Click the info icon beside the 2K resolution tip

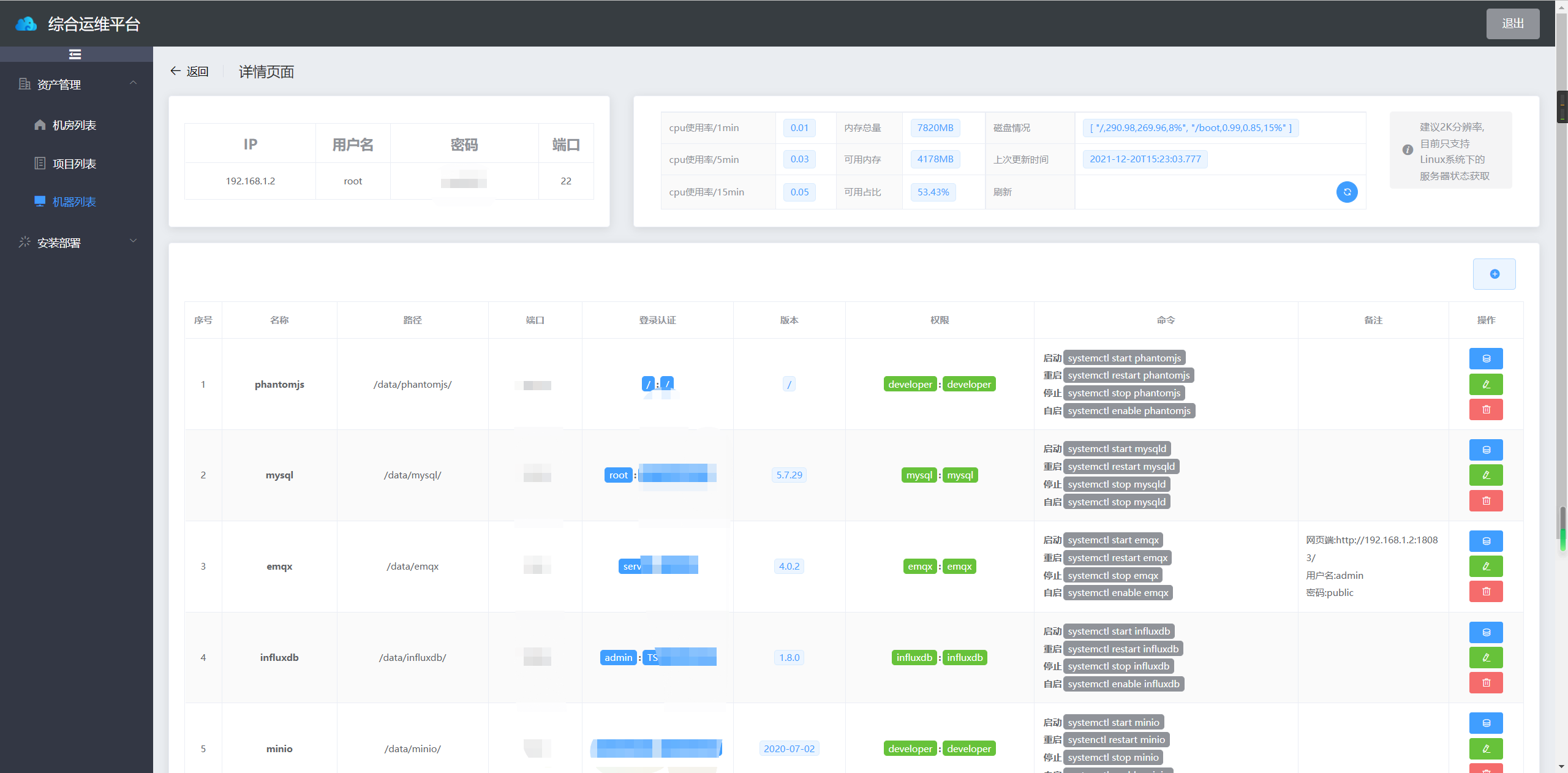click(x=1407, y=150)
